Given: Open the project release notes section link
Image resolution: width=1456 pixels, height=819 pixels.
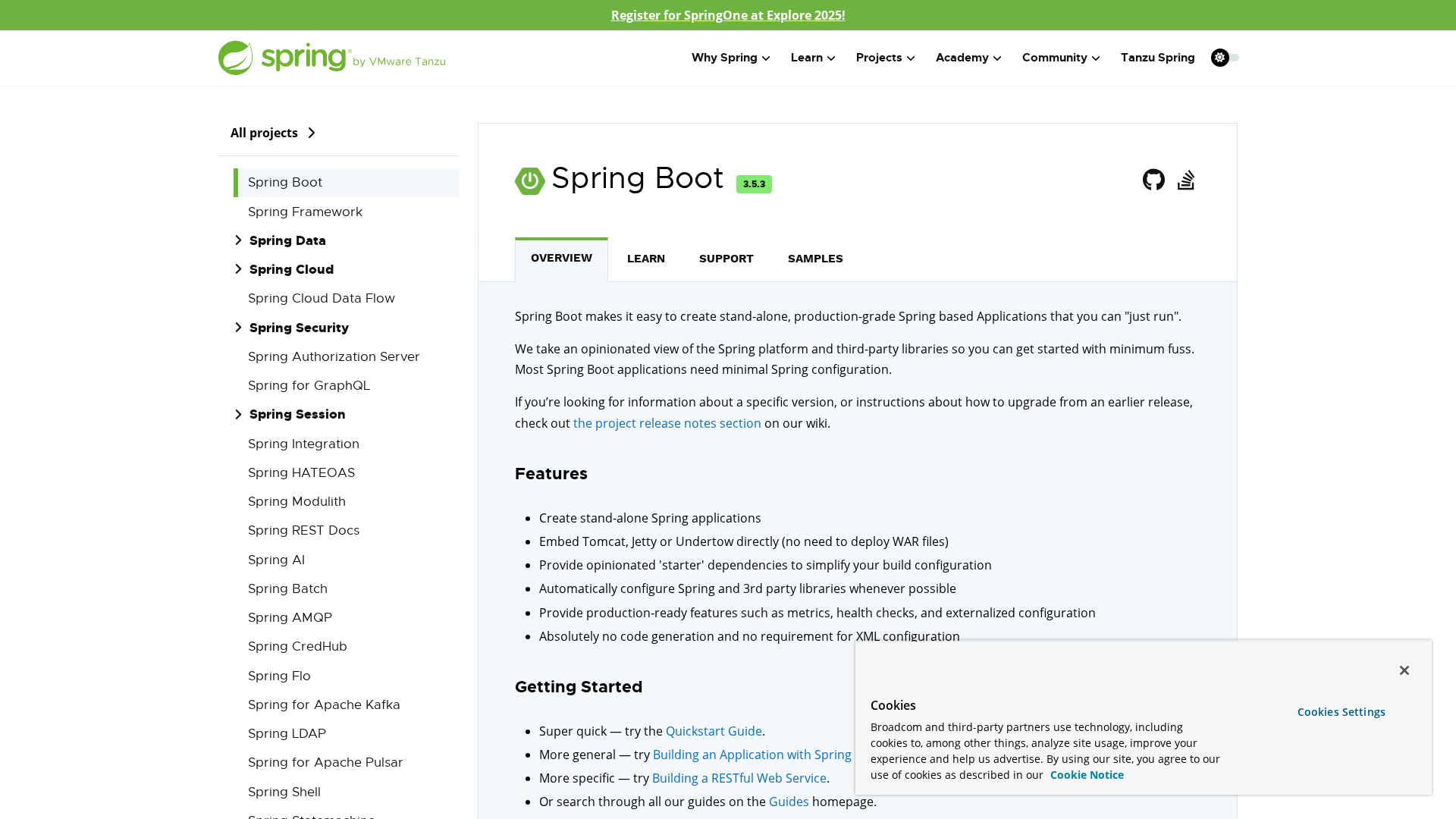Looking at the screenshot, I should click(667, 423).
